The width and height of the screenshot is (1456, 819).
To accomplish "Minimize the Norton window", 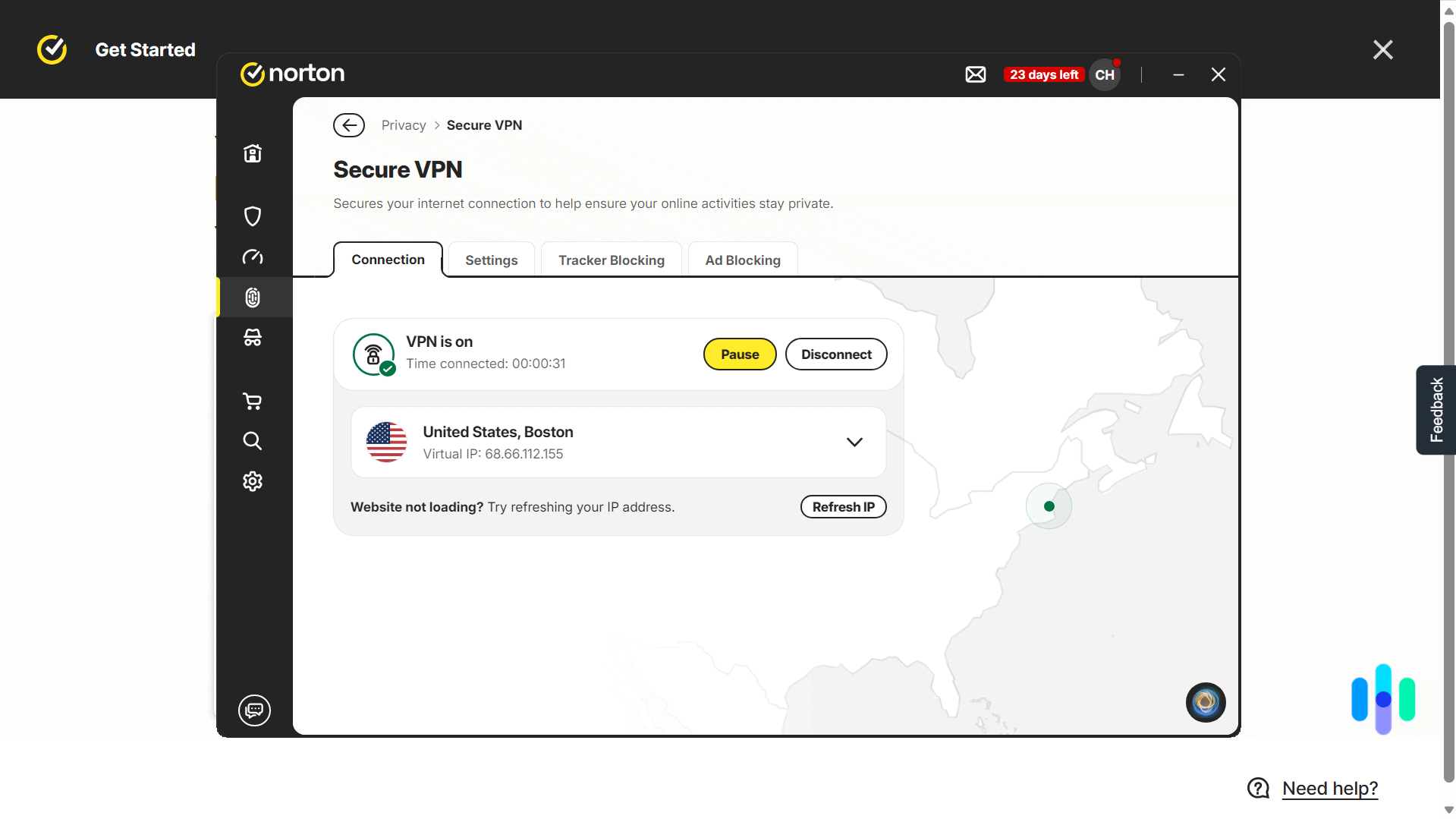I will [x=1178, y=74].
